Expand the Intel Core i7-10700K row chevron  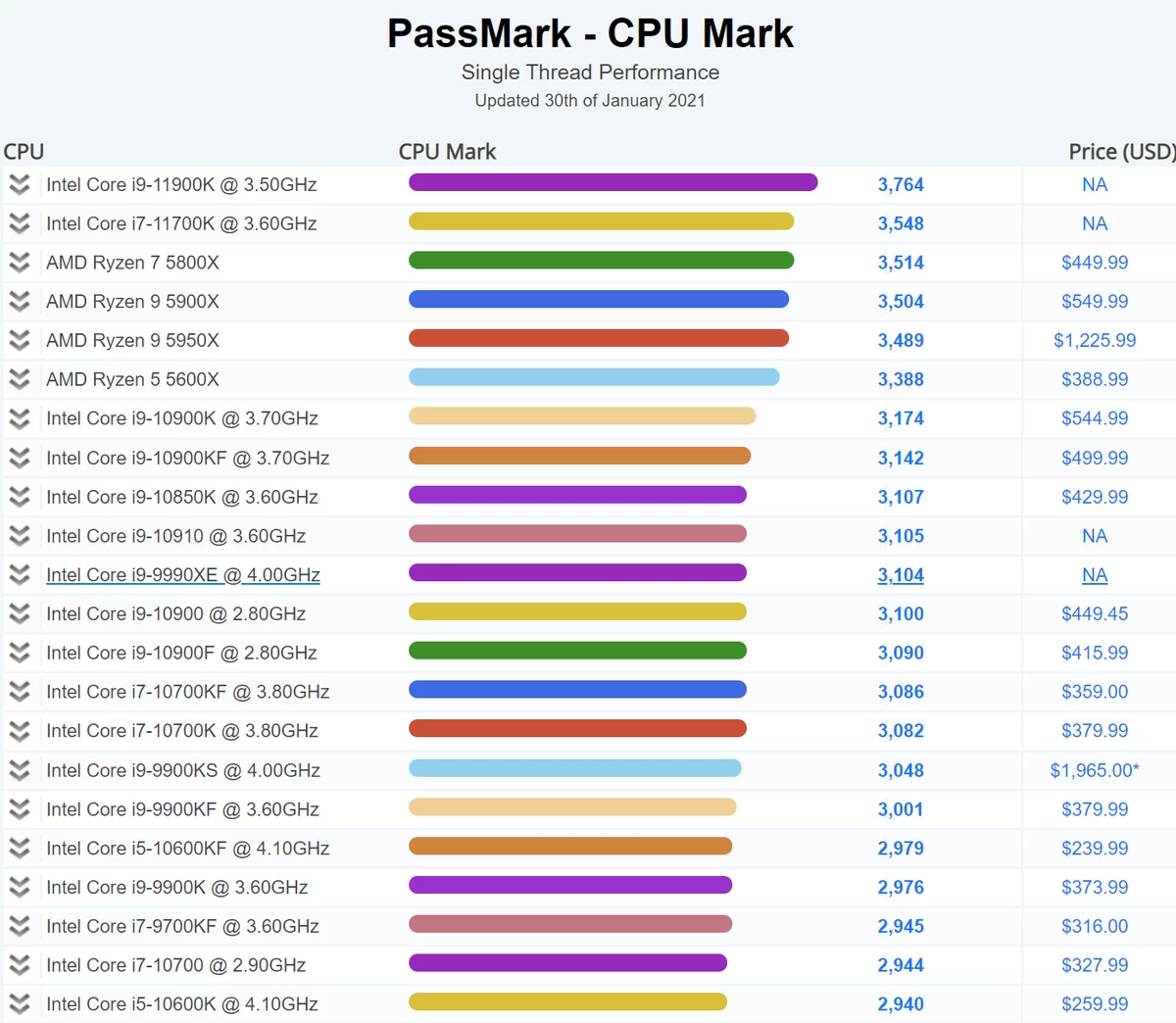point(20,731)
